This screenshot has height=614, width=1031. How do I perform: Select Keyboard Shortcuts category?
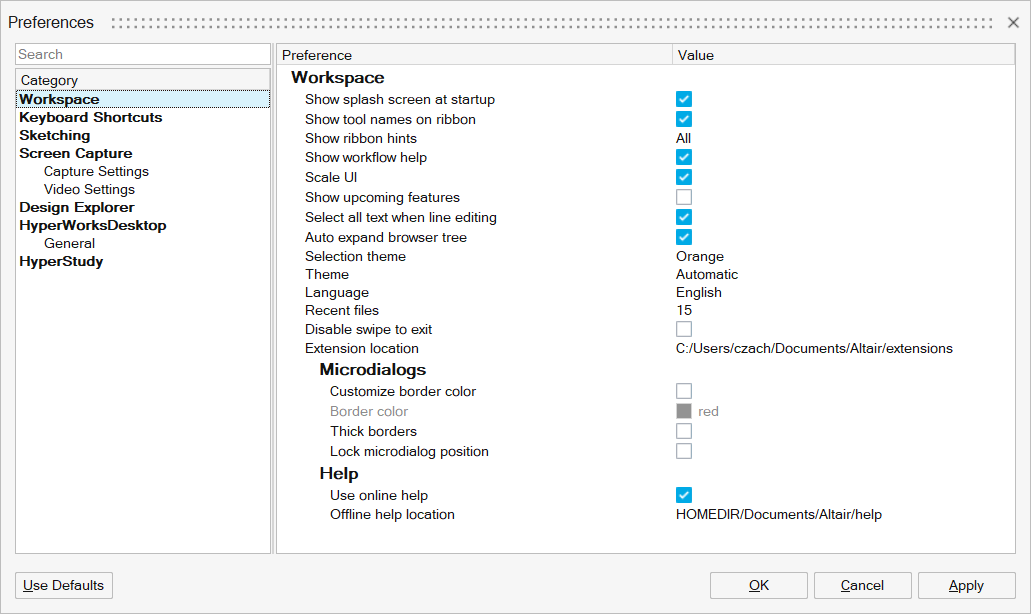click(91, 117)
